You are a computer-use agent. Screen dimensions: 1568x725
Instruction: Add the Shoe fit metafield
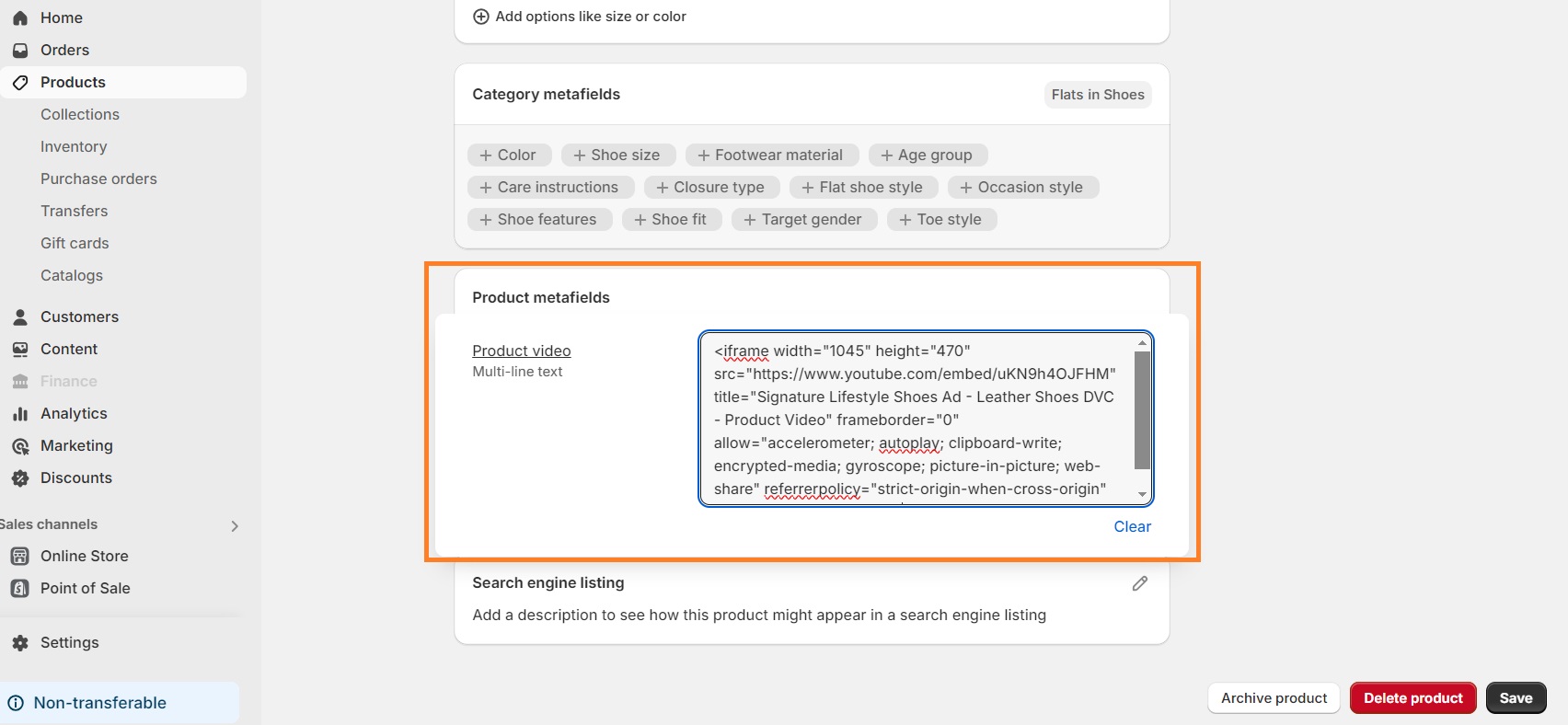tap(672, 219)
